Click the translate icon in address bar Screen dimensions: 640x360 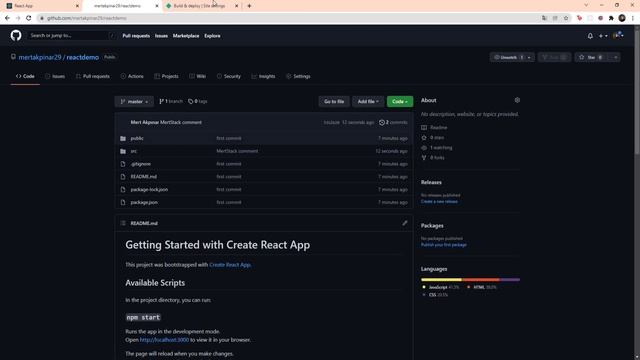[x=544, y=18]
